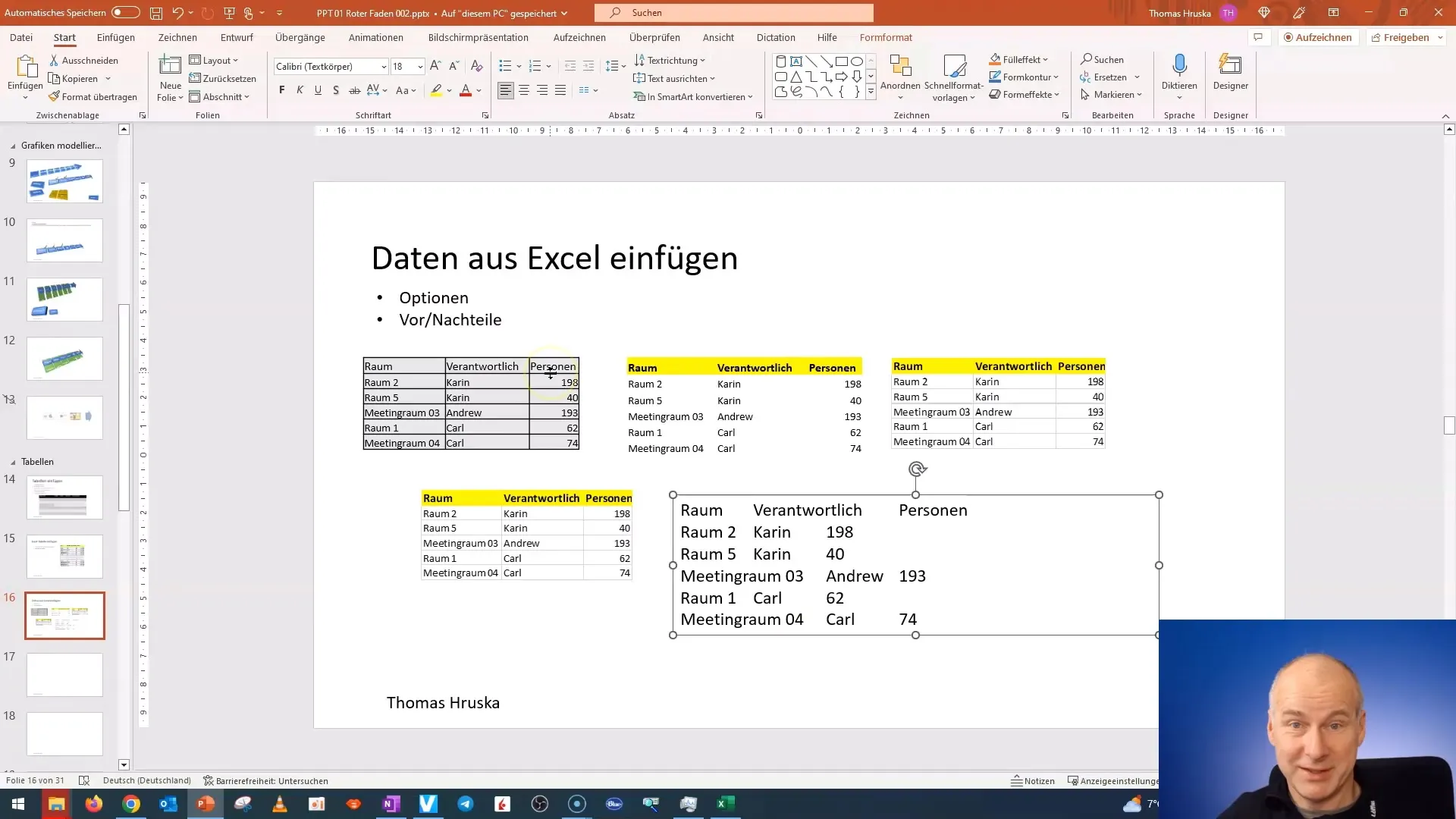Image resolution: width=1456 pixels, height=819 pixels.
Task: Open the Bildschirmpräsentation tab
Action: [479, 37]
